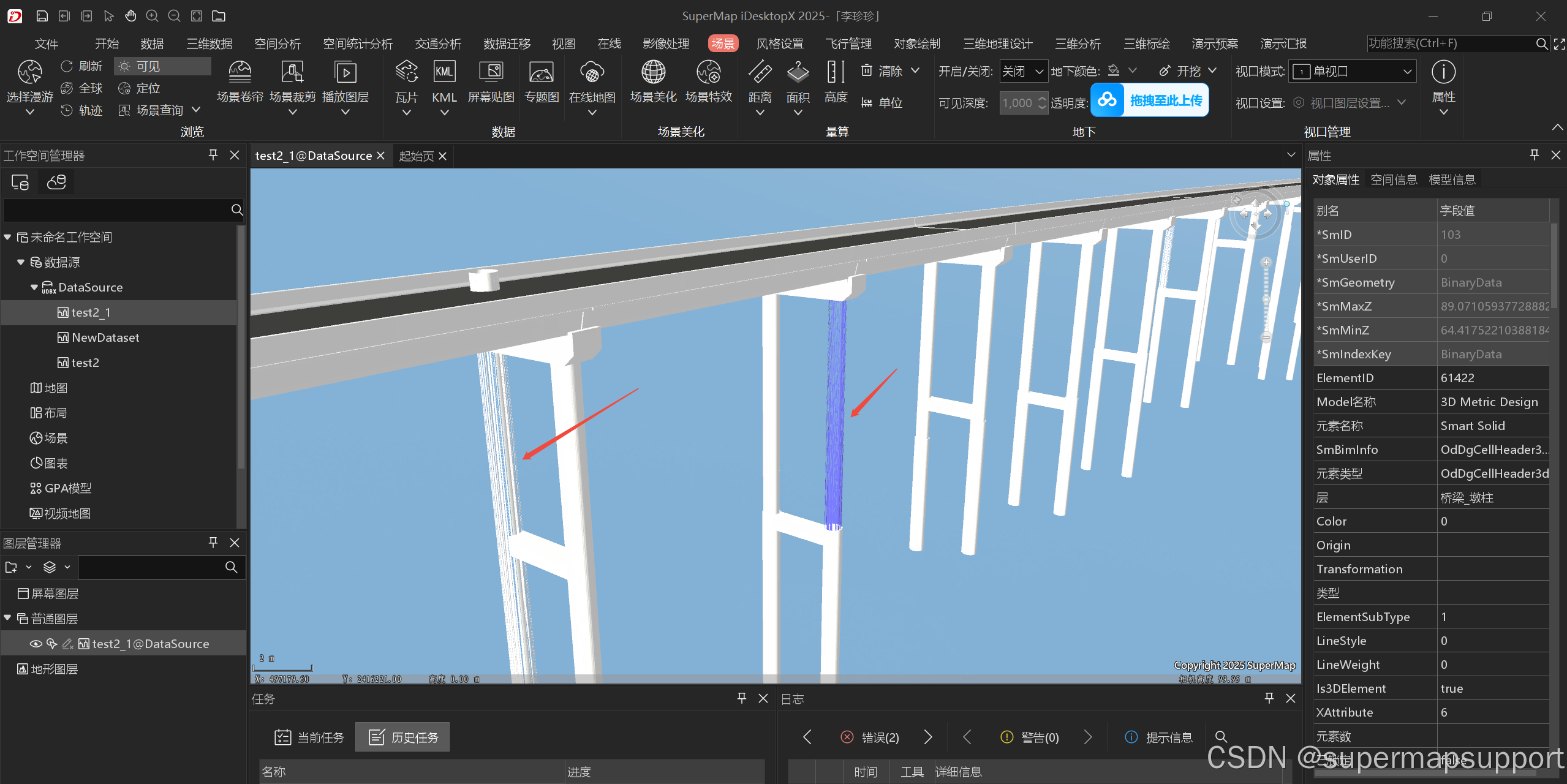
Task: Open the 瓦片 tile data tool
Action: [406, 87]
